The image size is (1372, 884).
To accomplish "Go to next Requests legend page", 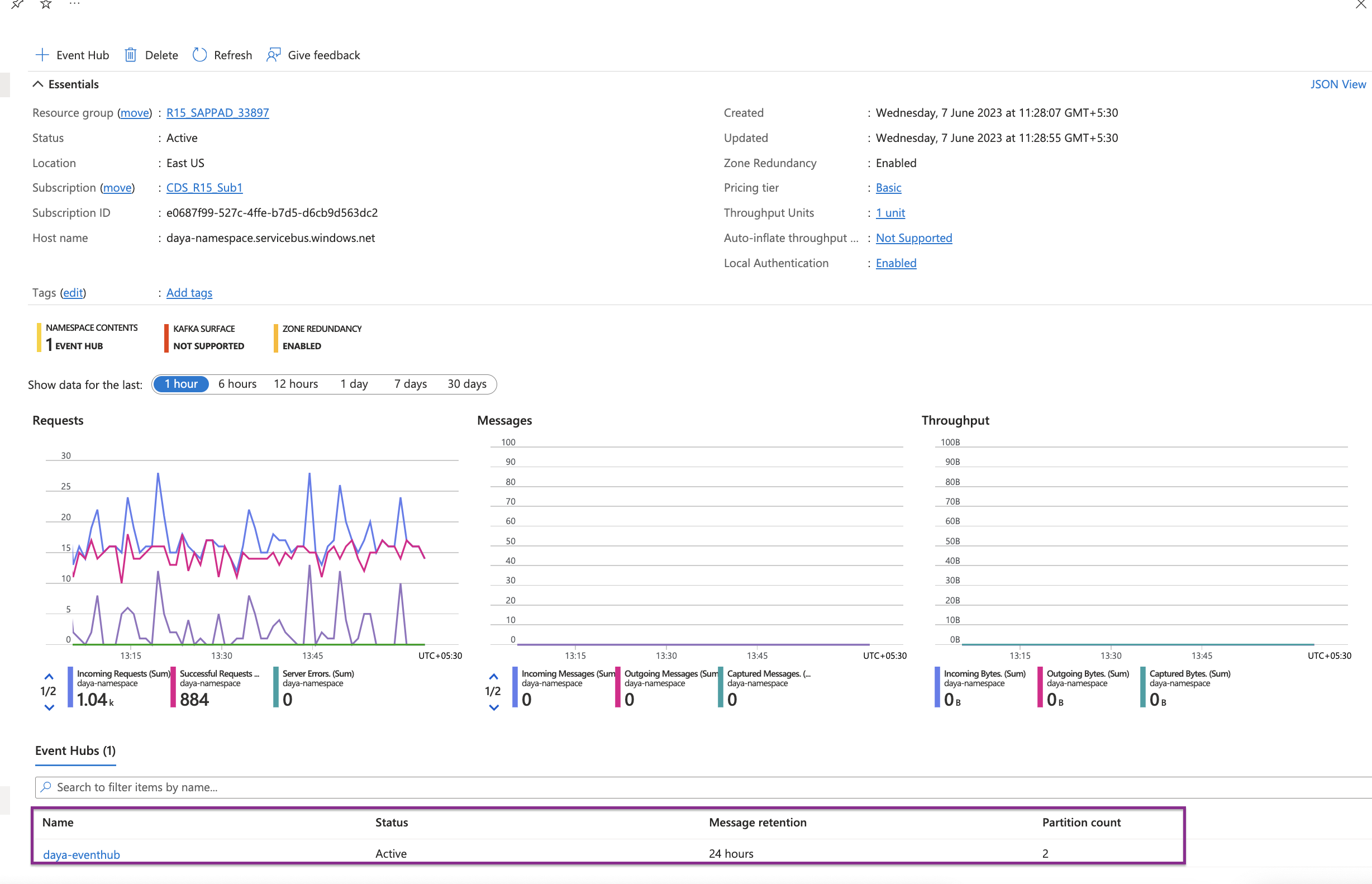I will click(x=49, y=708).
